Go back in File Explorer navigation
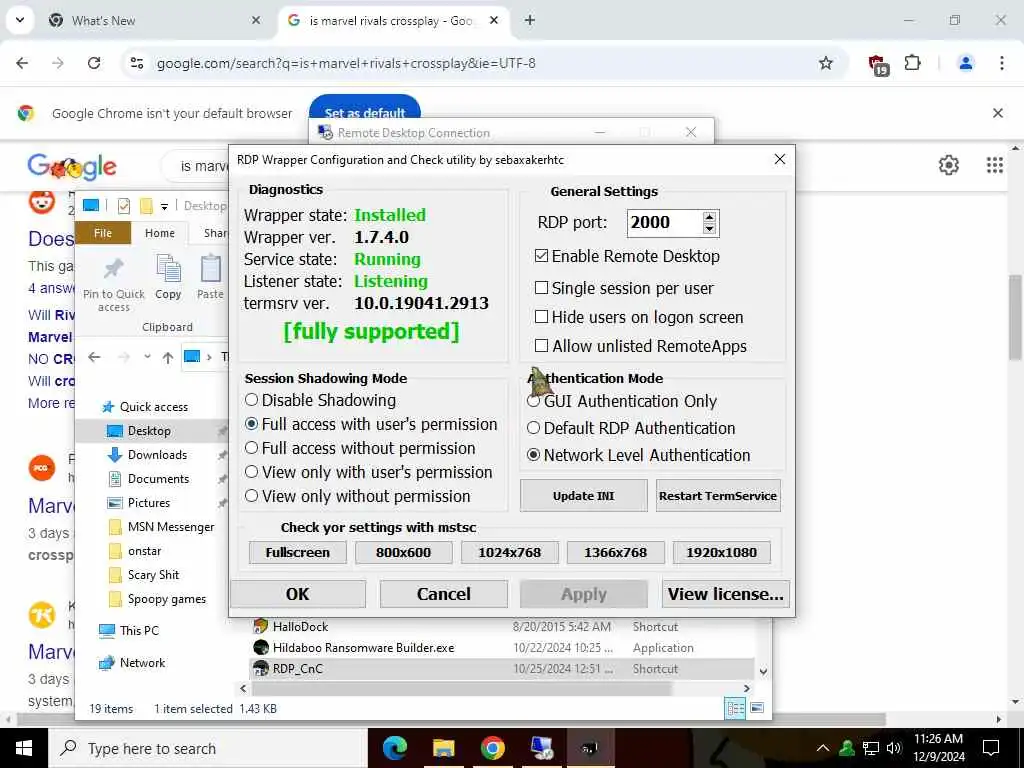Screen dimensions: 1024x768 95,357
